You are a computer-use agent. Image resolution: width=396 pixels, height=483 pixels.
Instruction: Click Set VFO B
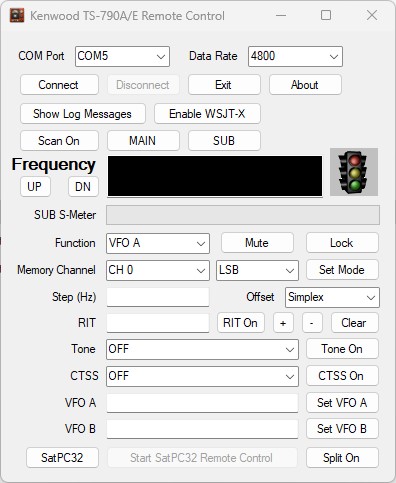pyautogui.click(x=342, y=429)
